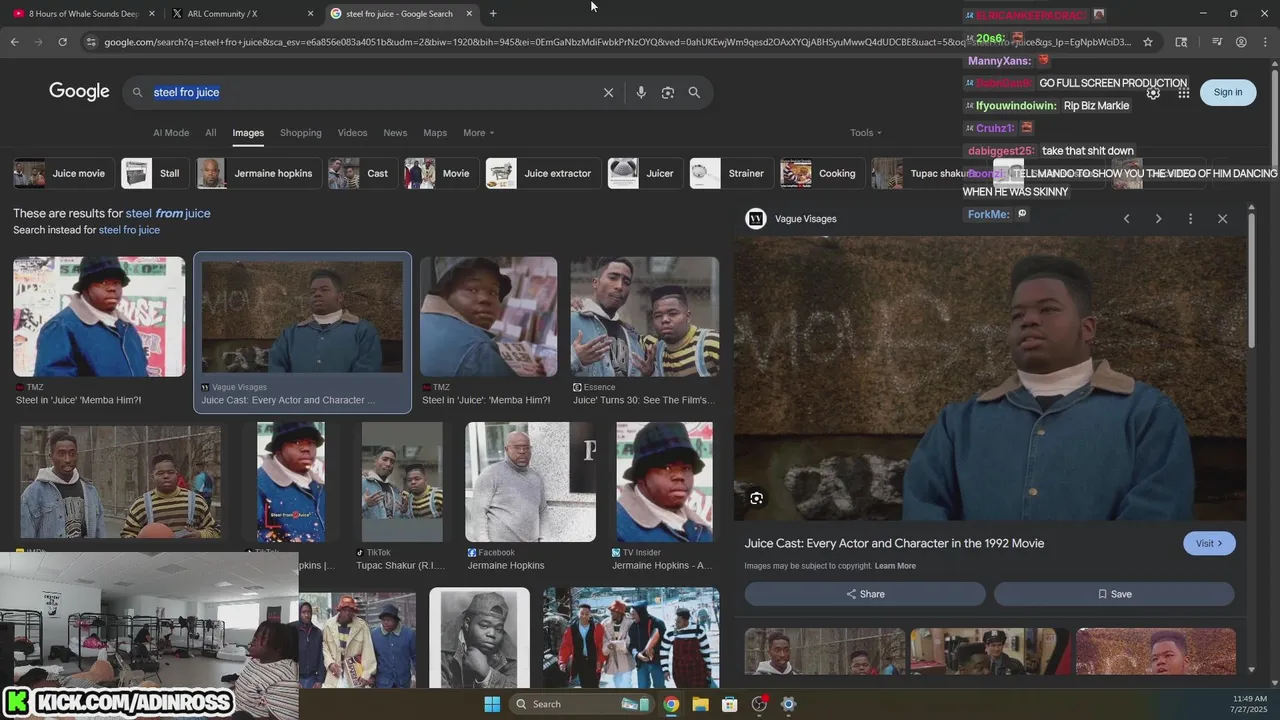This screenshot has height=720, width=1280.
Task: Filter by the Cast chip
Action: [362, 173]
